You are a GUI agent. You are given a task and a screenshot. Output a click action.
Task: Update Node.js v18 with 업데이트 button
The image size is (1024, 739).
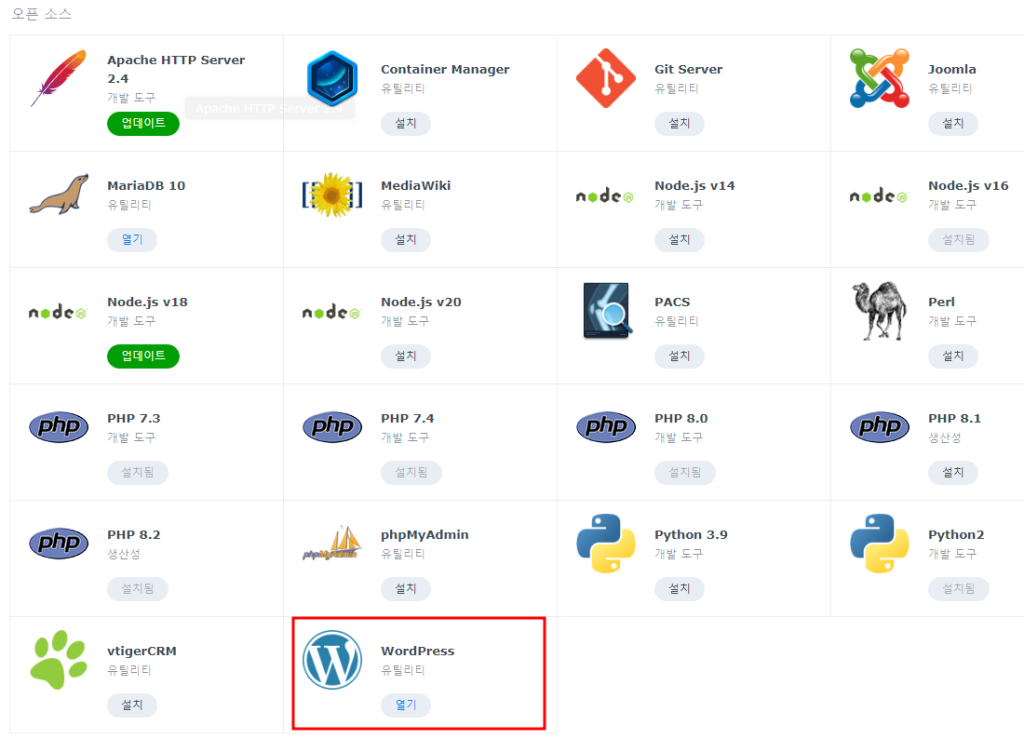pyautogui.click(x=143, y=356)
